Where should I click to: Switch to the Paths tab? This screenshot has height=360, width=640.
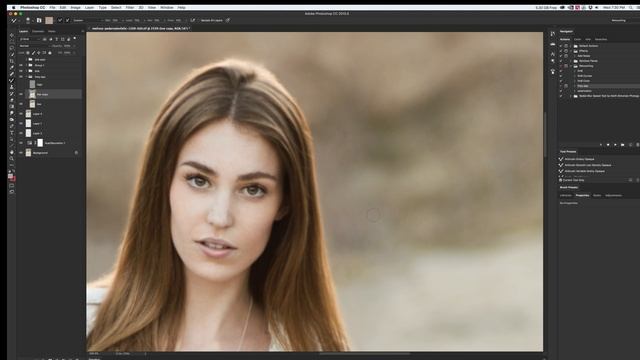coord(51,31)
